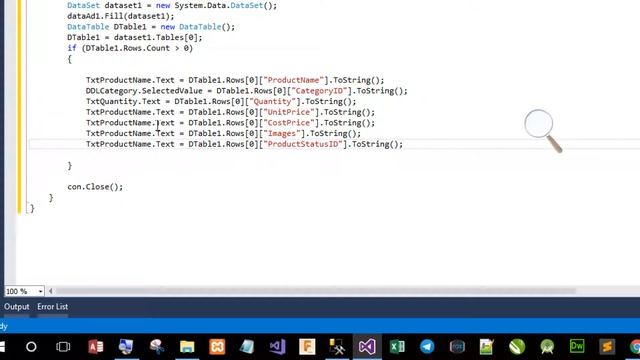
Task: Place cursor in DDLCategory.SelectedValue
Action: pyautogui.click(x=144, y=91)
